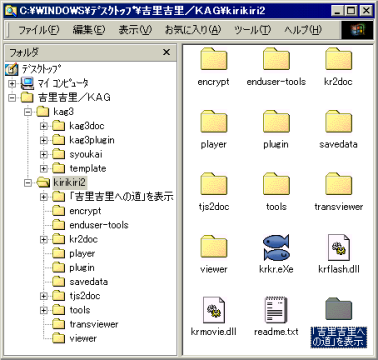Image resolution: width=378 pixels, height=360 pixels.
Task: Maximize the explorer window
Action: click(x=352, y=11)
